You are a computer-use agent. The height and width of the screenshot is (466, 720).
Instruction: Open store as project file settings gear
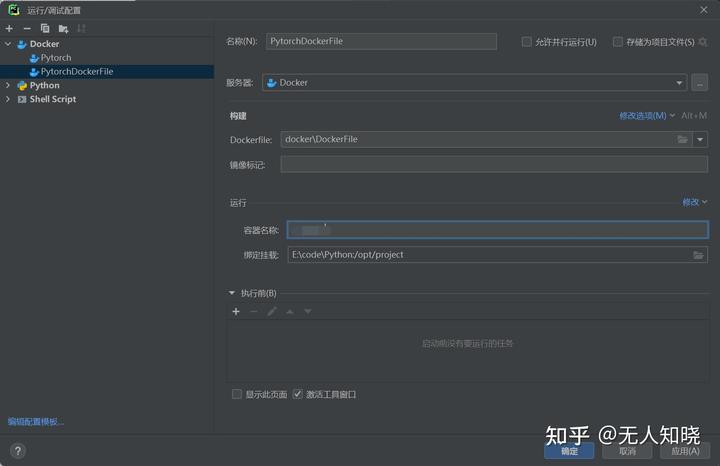(x=703, y=42)
